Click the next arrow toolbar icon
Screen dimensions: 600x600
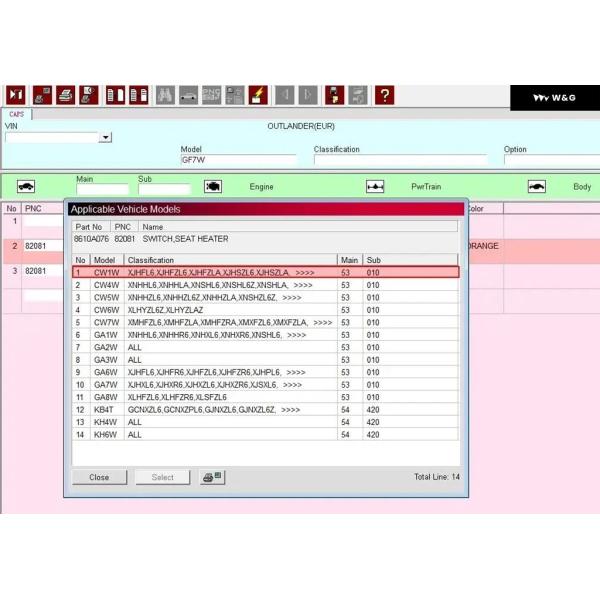click(308, 95)
